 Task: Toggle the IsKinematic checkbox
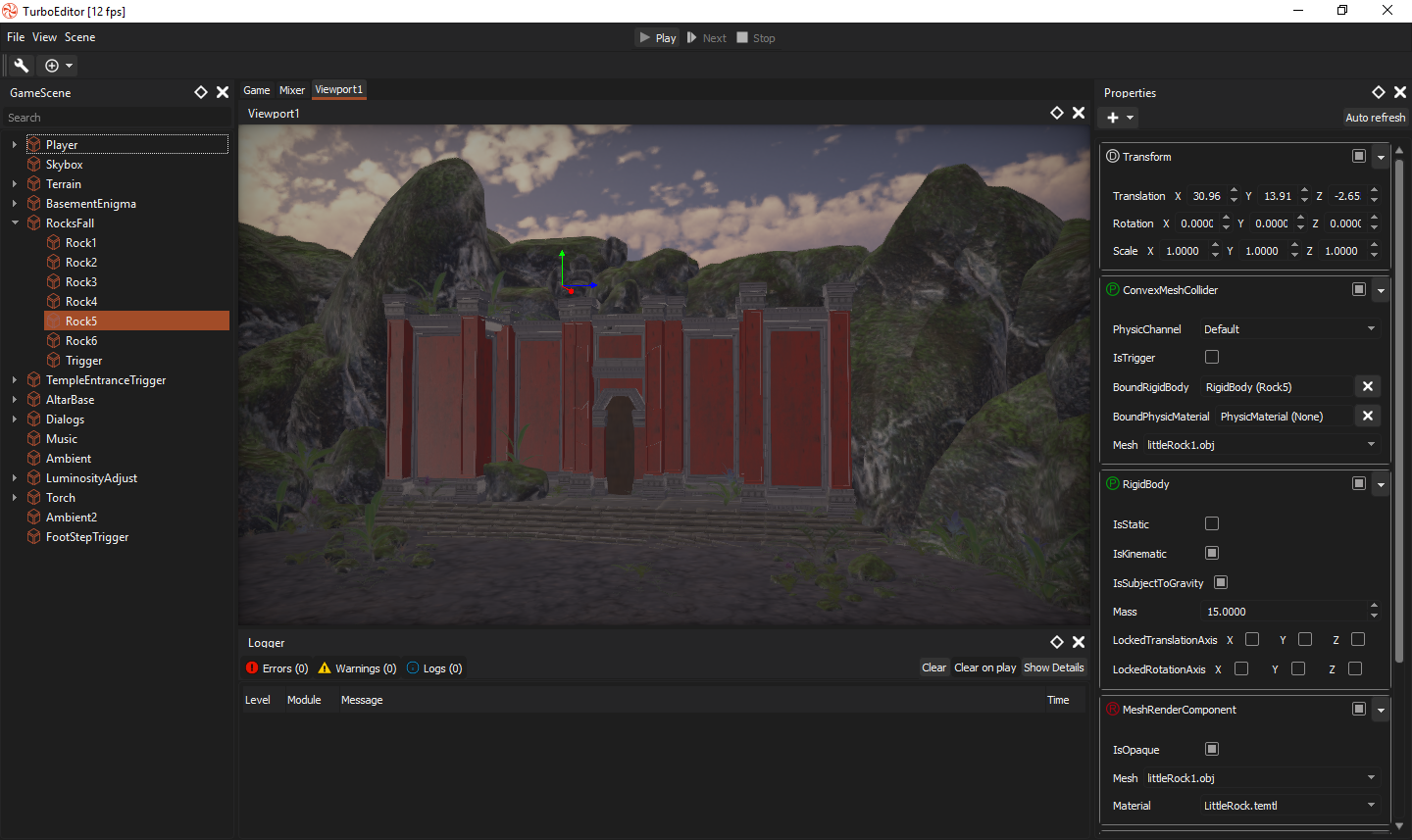[x=1212, y=554]
